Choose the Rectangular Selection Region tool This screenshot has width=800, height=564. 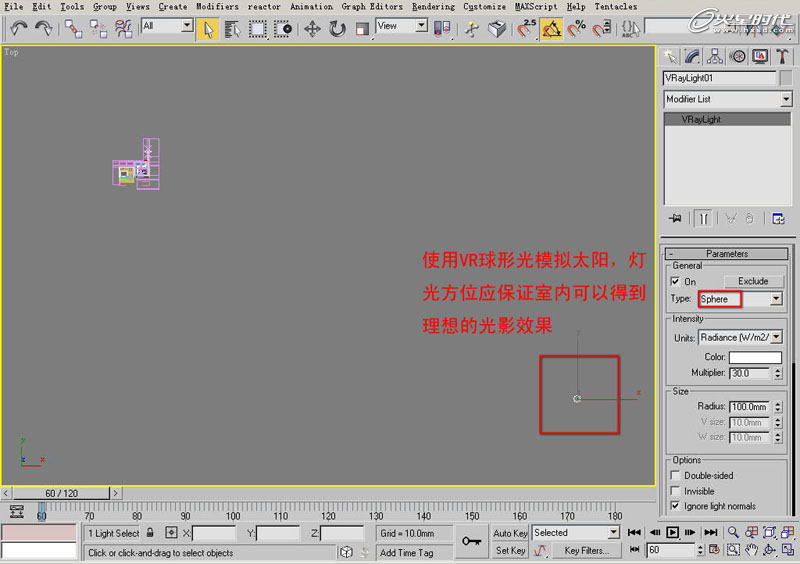[x=257, y=29]
